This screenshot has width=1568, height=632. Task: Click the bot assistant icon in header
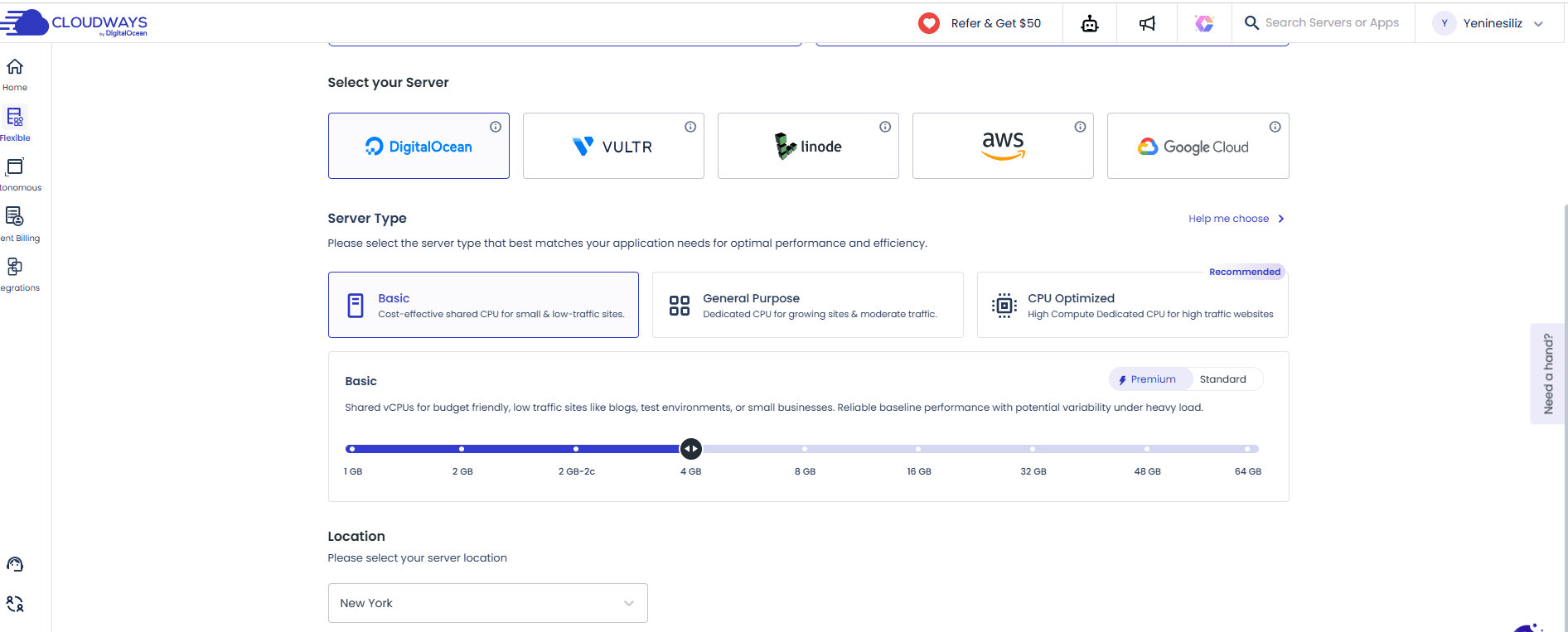tap(1089, 23)
